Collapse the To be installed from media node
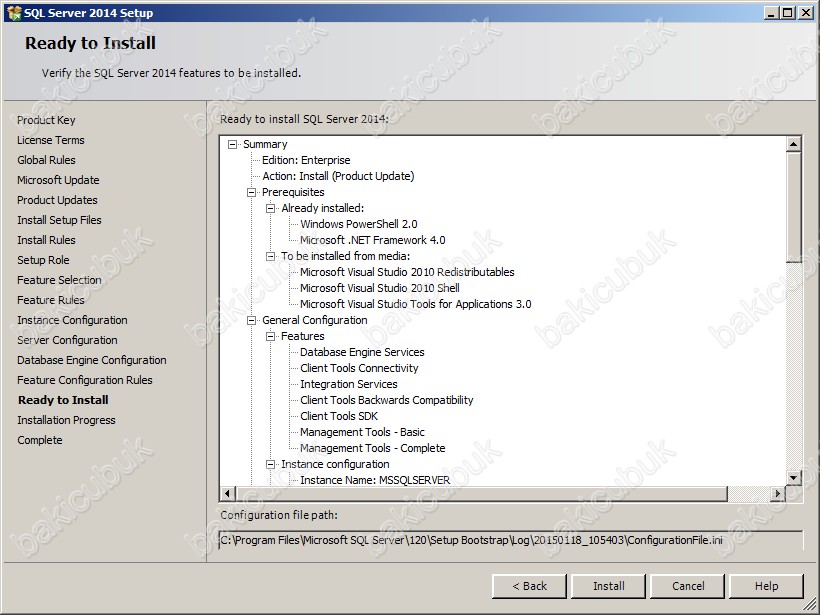 coord(270,256)
